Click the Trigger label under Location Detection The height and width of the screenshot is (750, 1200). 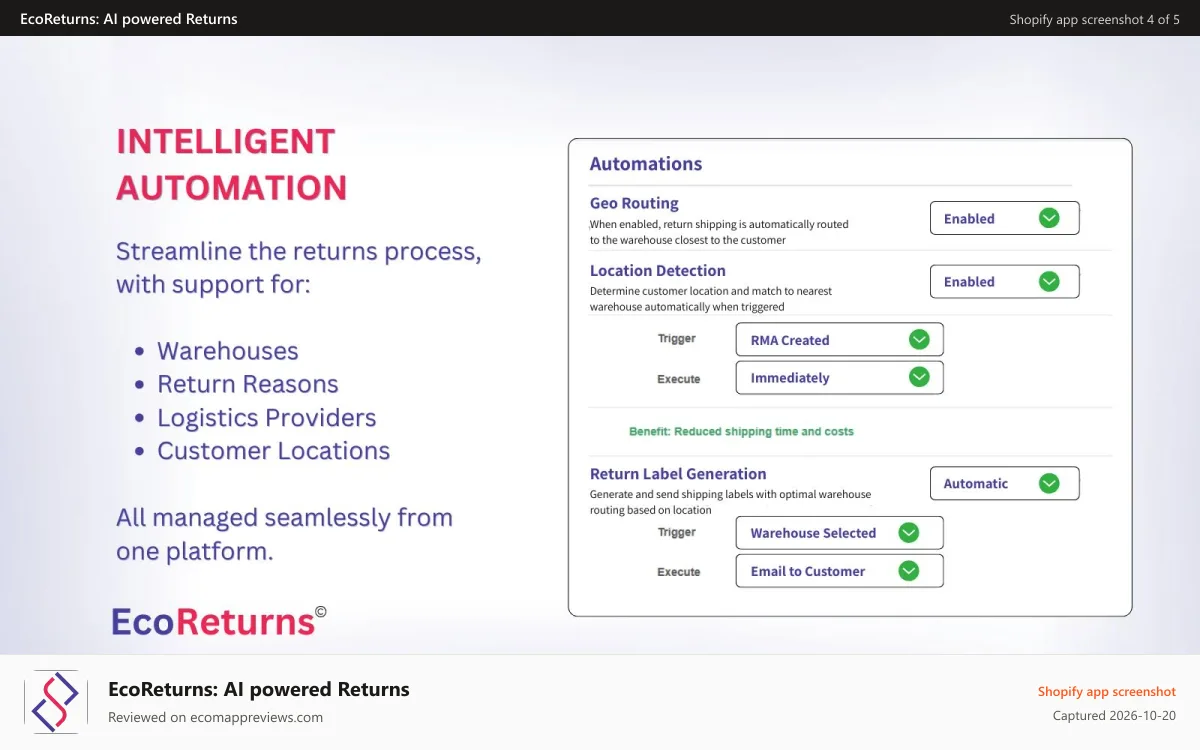point(677,339)
